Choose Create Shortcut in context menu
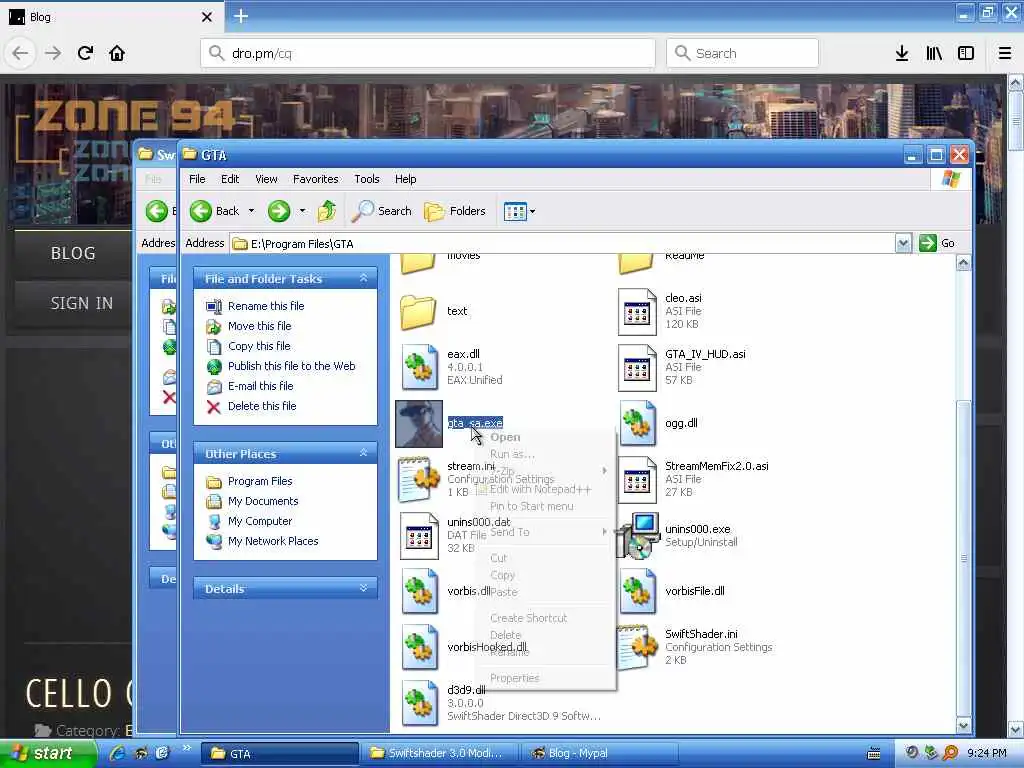The width and height of the screenshot is (1024, 768). pyautogui.click(x=528, y=618)
